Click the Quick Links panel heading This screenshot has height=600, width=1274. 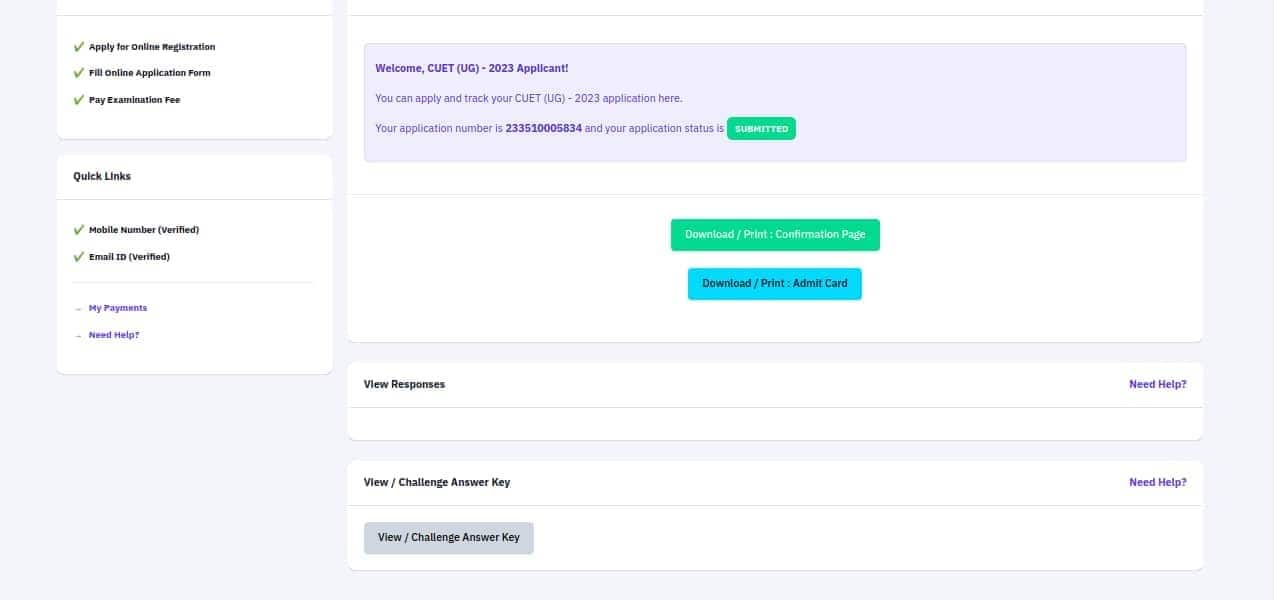tap(102, 176)
